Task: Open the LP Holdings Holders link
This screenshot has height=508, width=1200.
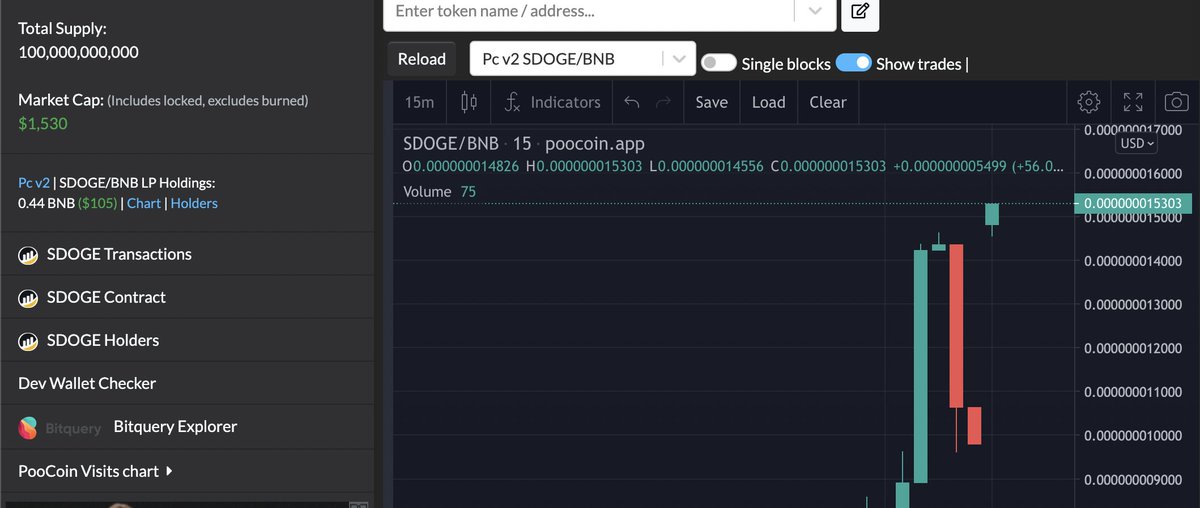Action: (194, 203)
